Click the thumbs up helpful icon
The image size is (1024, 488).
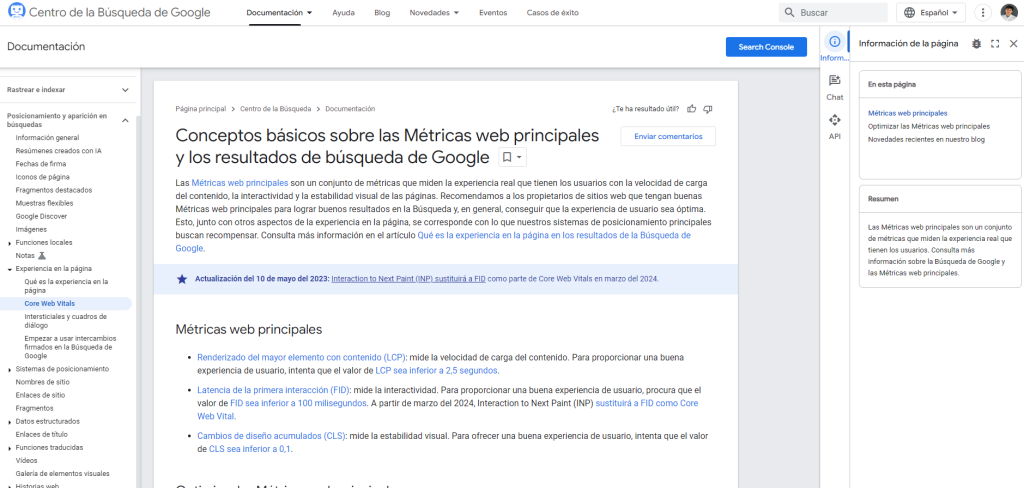pos(692,109)
